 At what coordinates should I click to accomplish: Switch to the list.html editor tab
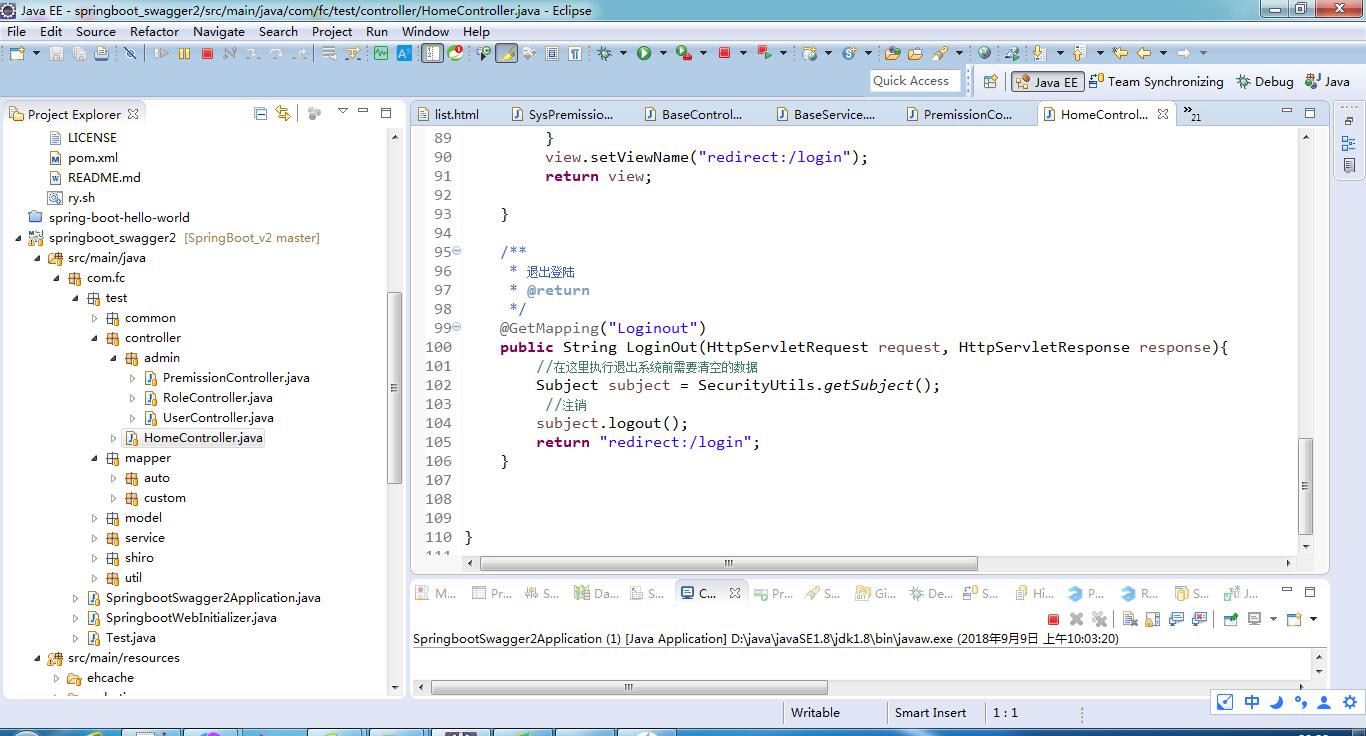coord(447,114)
